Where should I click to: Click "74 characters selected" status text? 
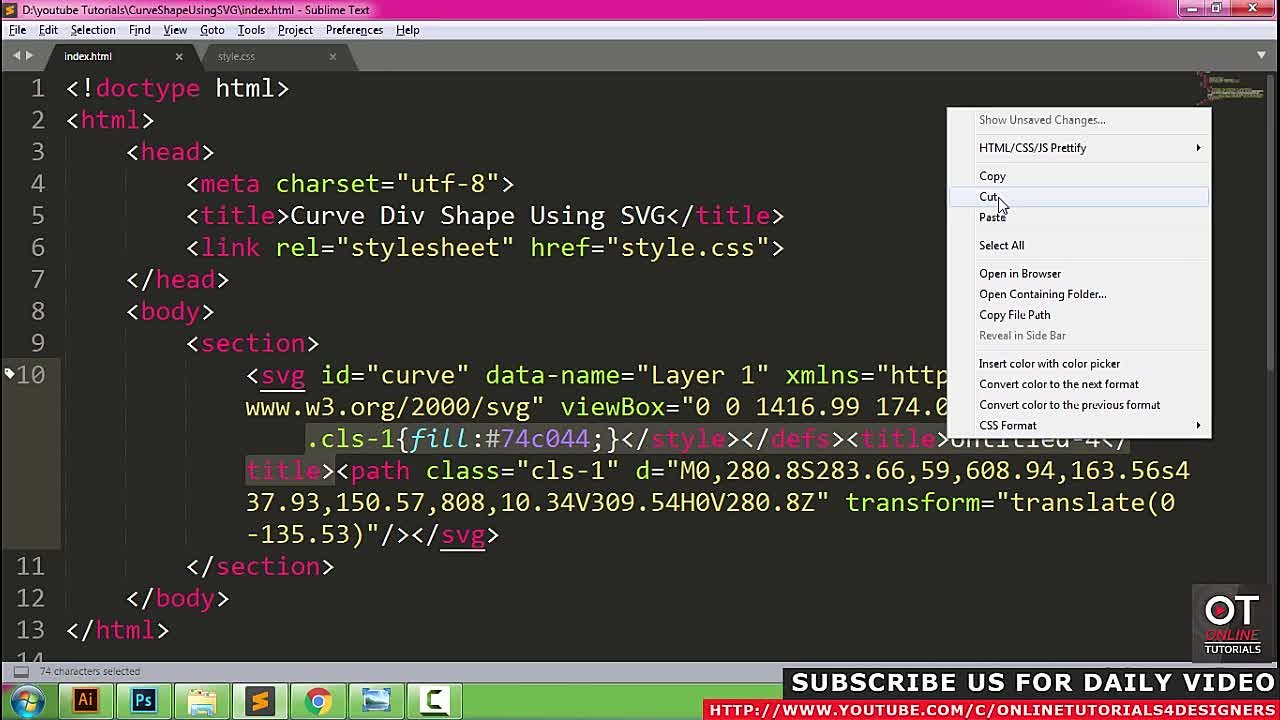click(x=90, y=671)
